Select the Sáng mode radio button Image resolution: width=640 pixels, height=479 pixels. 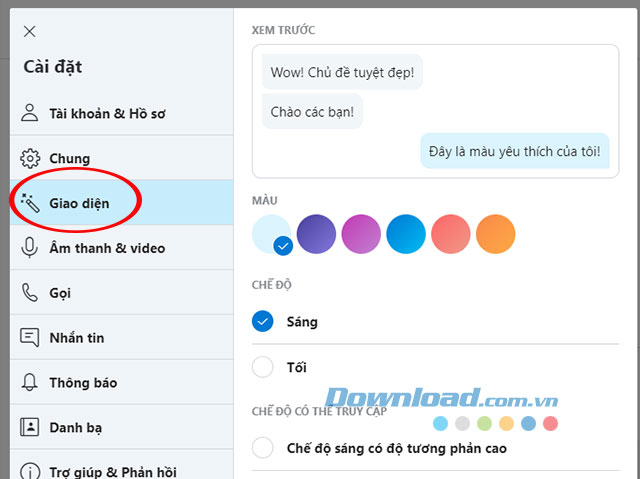pyautogui.click(x=262, y=322)
